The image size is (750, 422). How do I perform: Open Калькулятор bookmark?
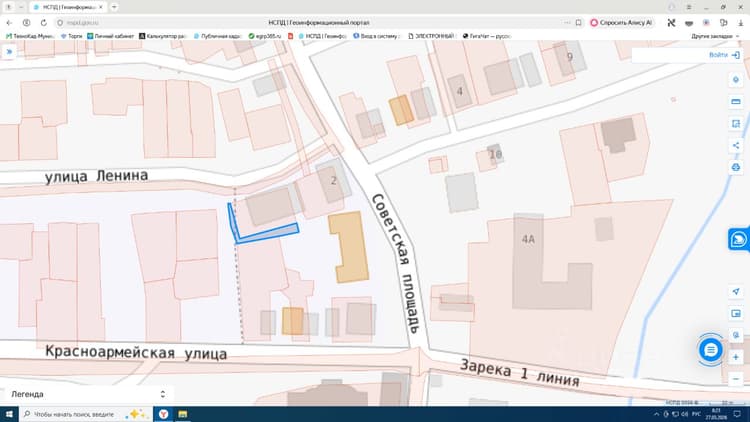point(162,36)
